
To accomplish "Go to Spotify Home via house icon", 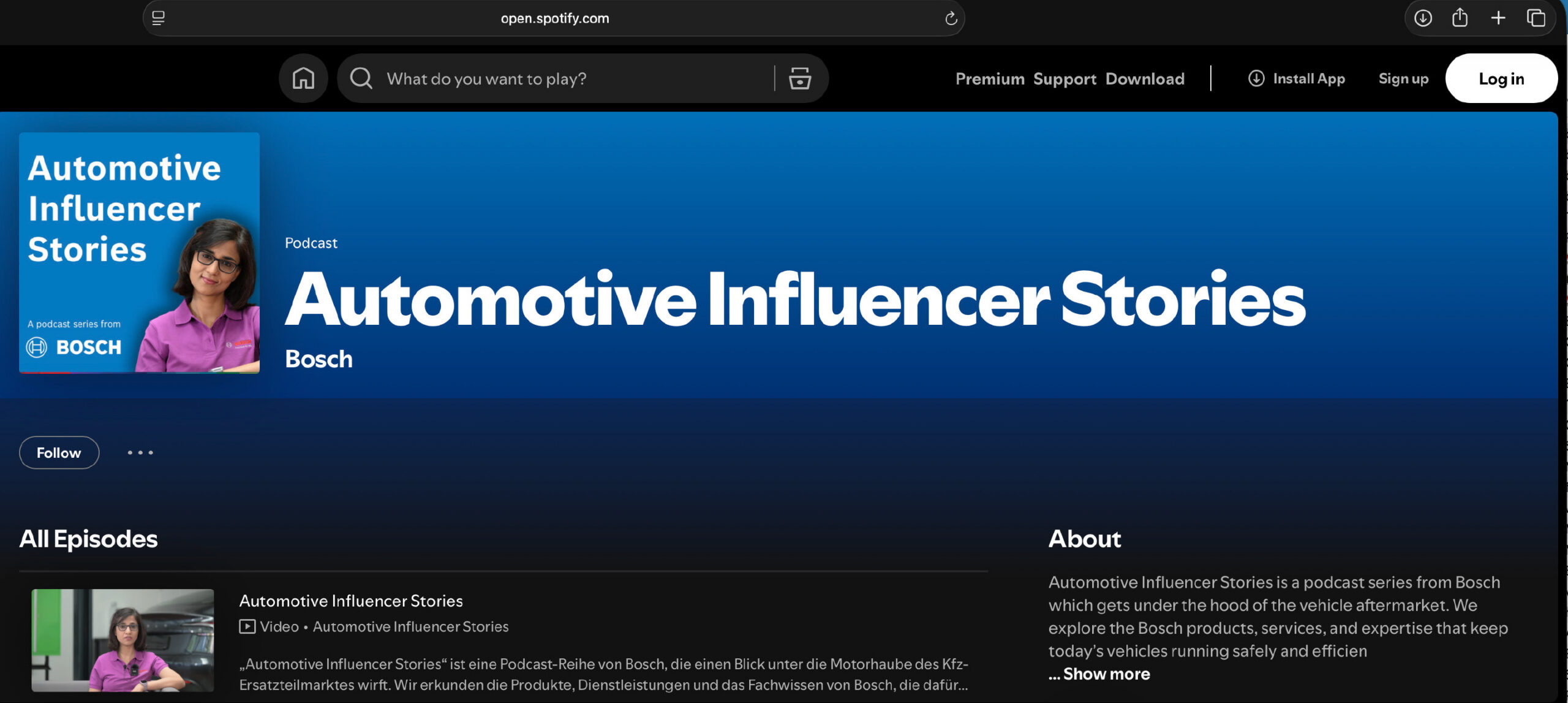I will 303,78.
